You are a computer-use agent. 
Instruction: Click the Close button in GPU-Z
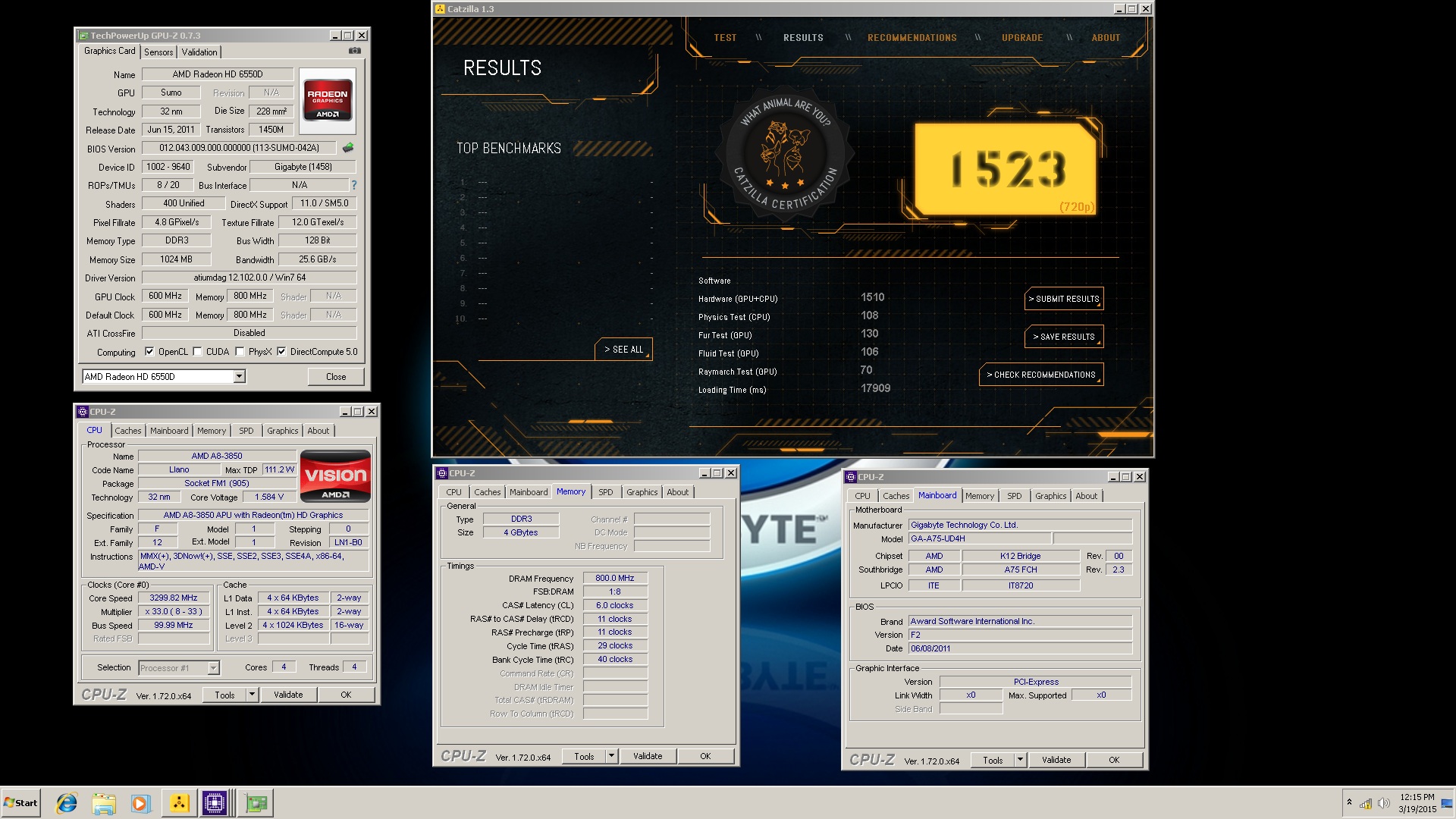(x=336, y=377)
